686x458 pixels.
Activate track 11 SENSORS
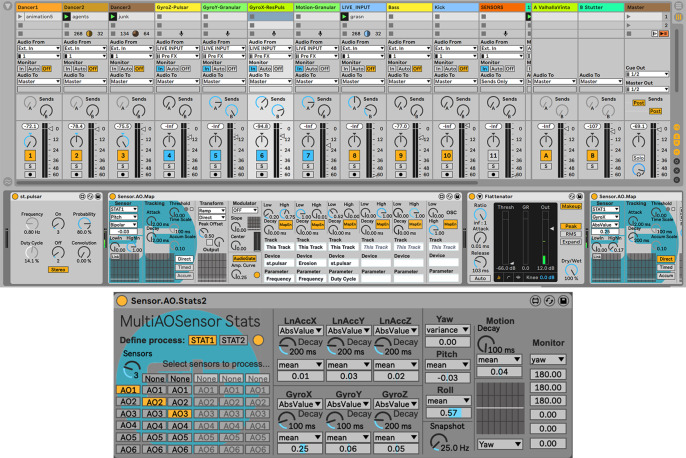493,155
